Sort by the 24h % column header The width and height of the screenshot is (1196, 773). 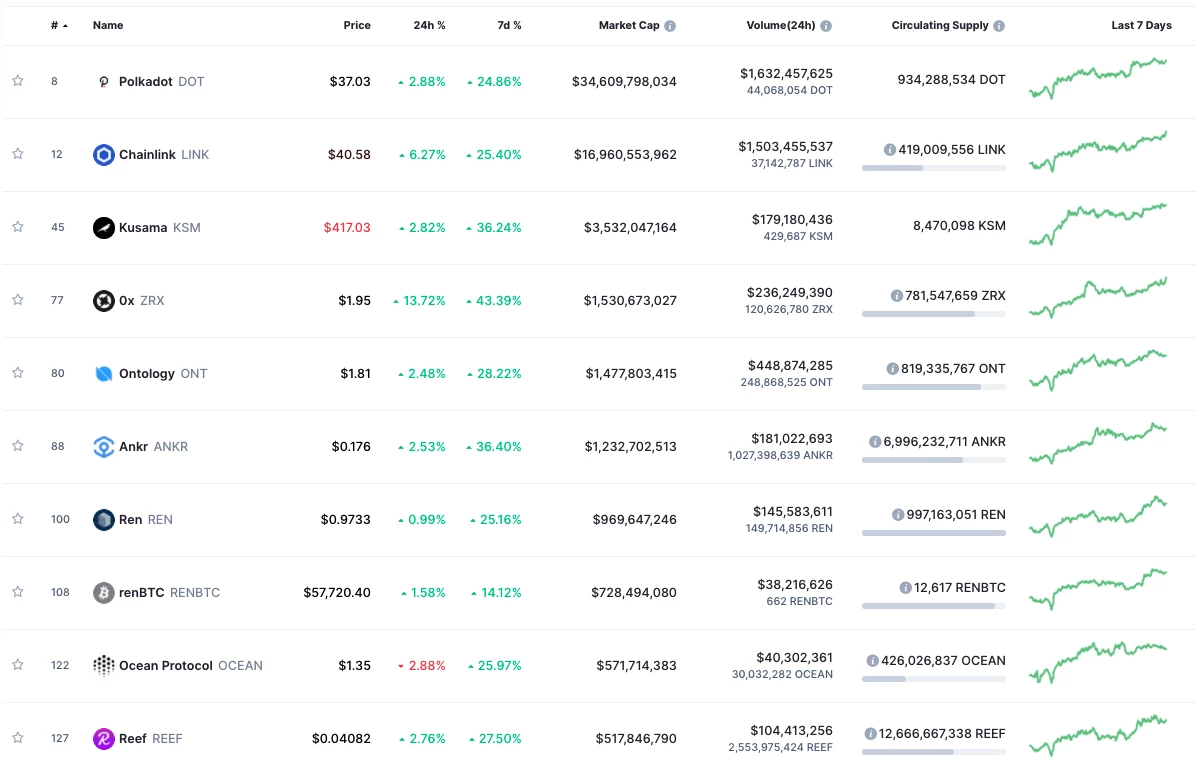[x=429, y=25]
